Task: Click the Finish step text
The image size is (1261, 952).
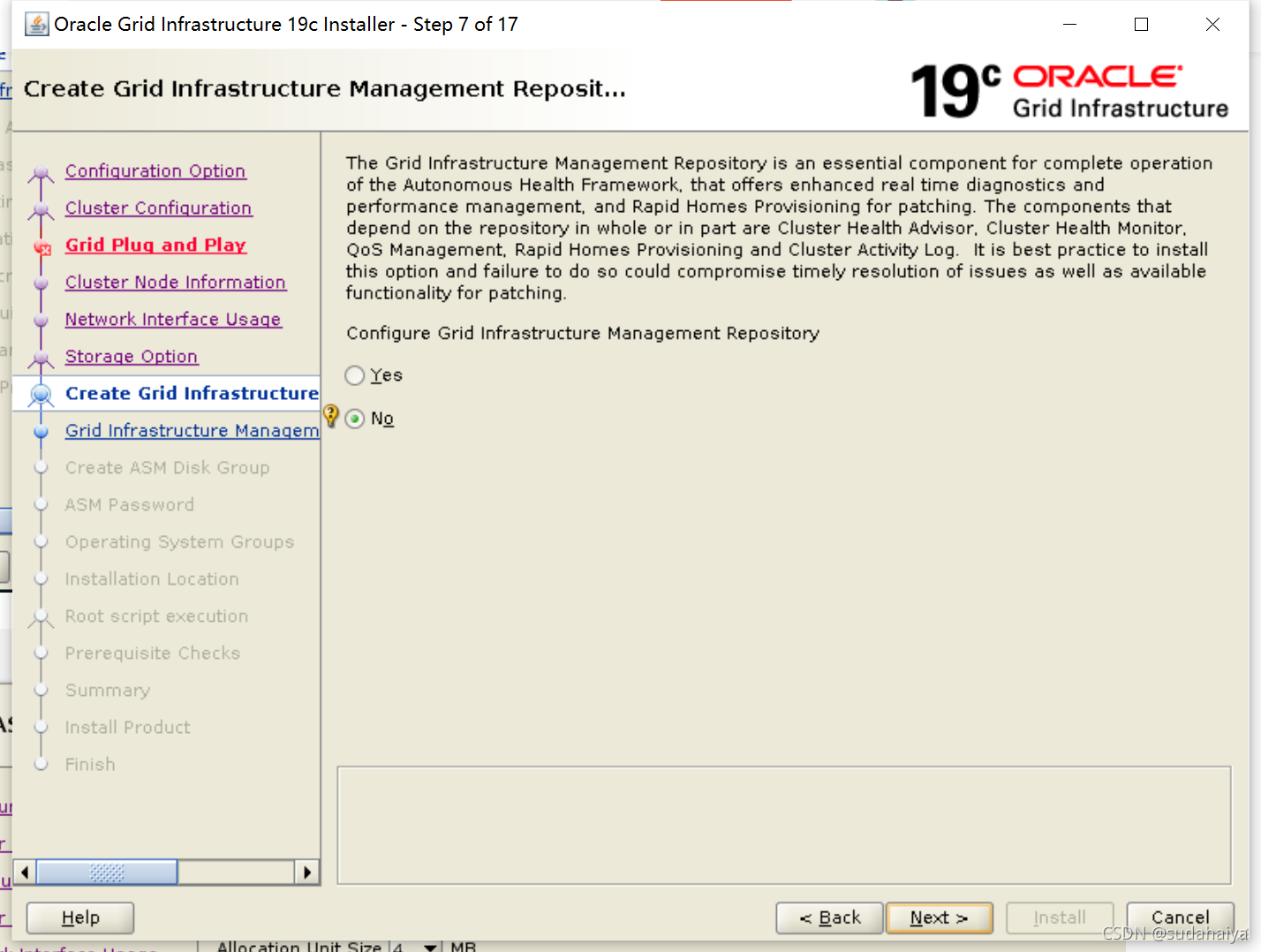Action: [90, 764]
